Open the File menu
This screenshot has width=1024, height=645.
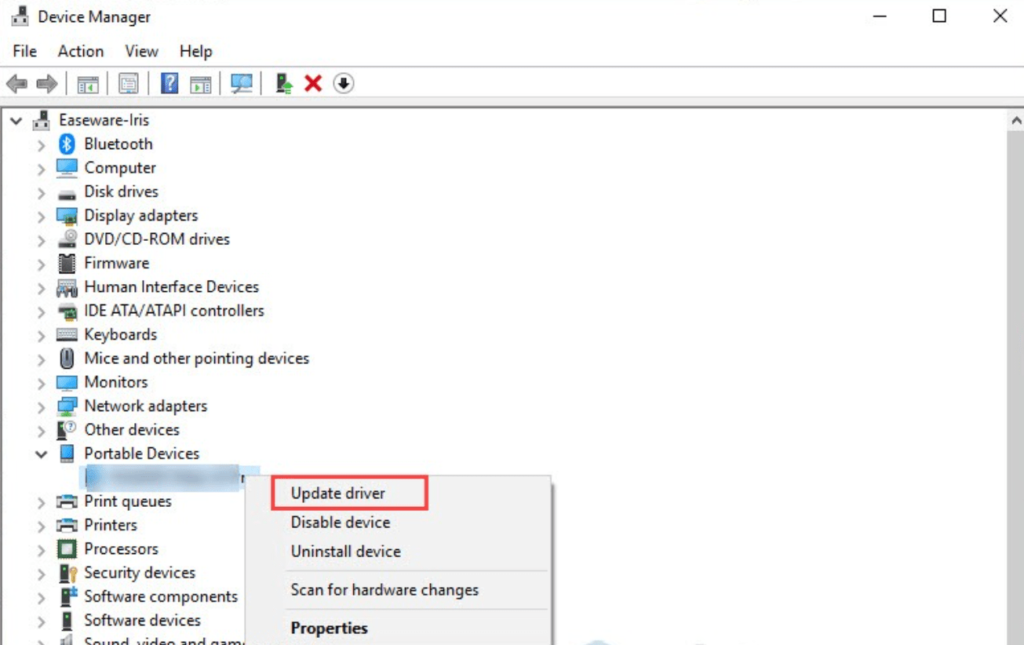coord(25,51)
